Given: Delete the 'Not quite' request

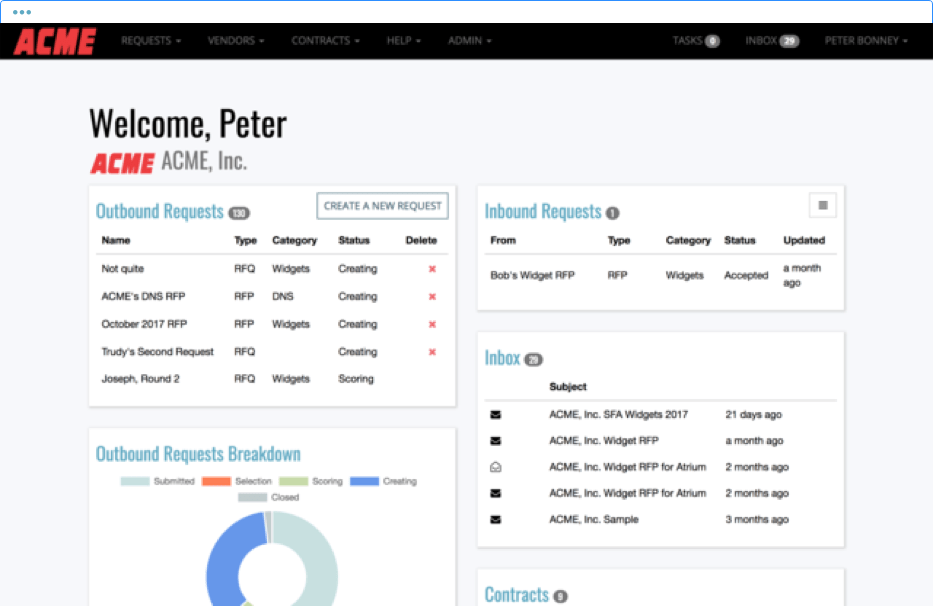Looking at the screenshot, I should tap(433, 269).
